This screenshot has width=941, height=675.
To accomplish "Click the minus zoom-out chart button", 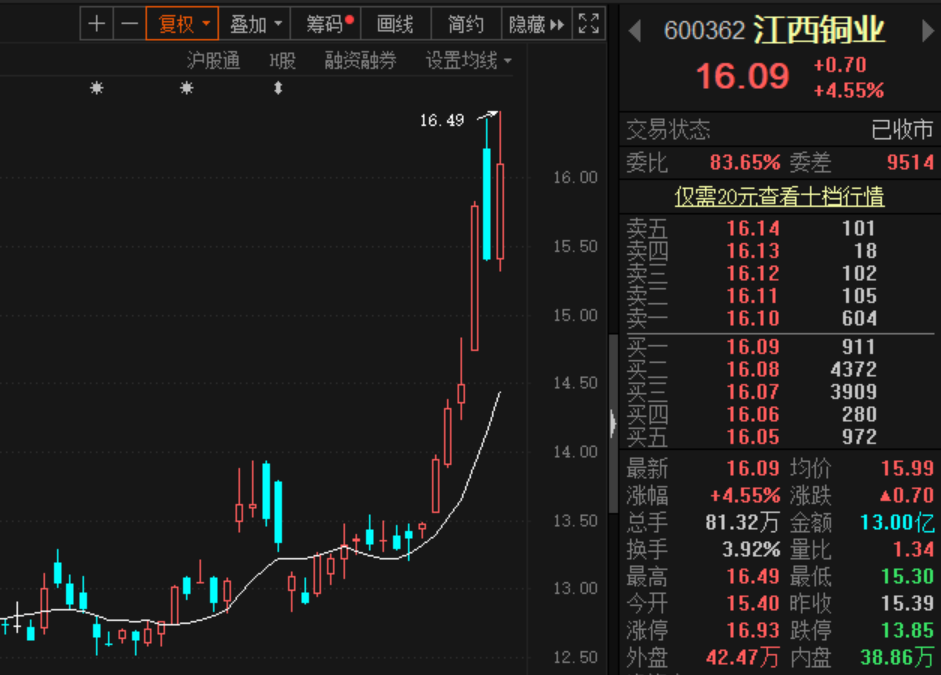I will coord(129,24).
